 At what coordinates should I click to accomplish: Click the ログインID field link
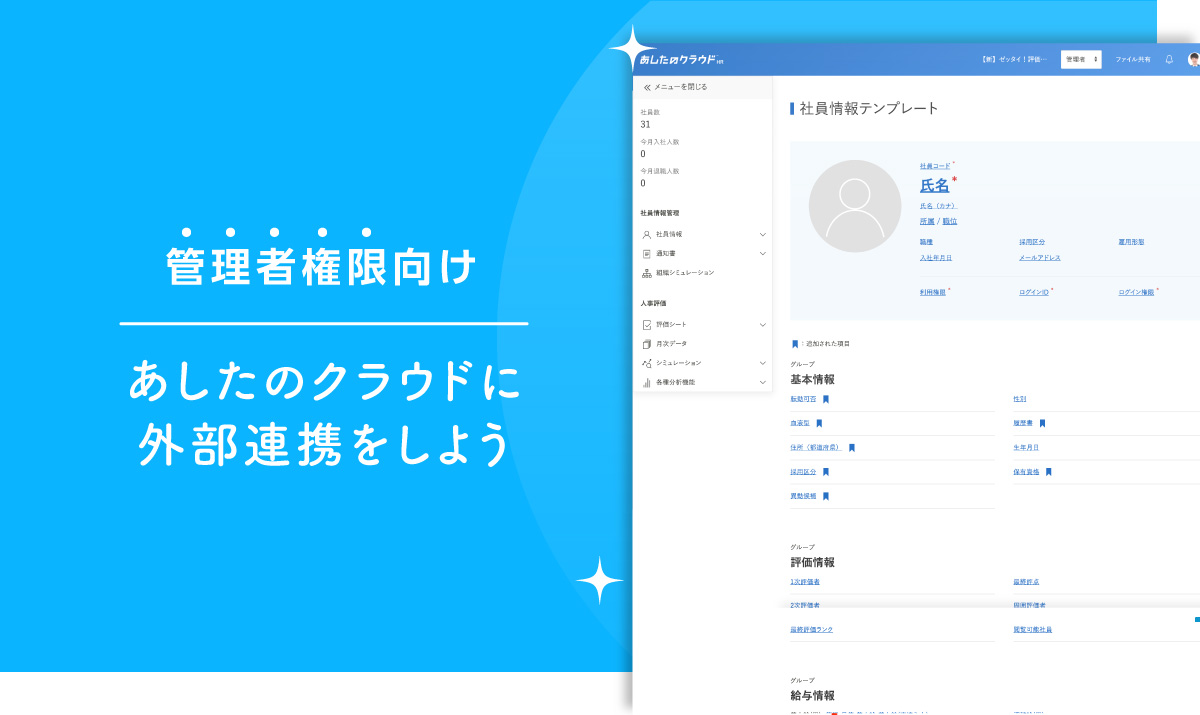[x=1034, y=293]
